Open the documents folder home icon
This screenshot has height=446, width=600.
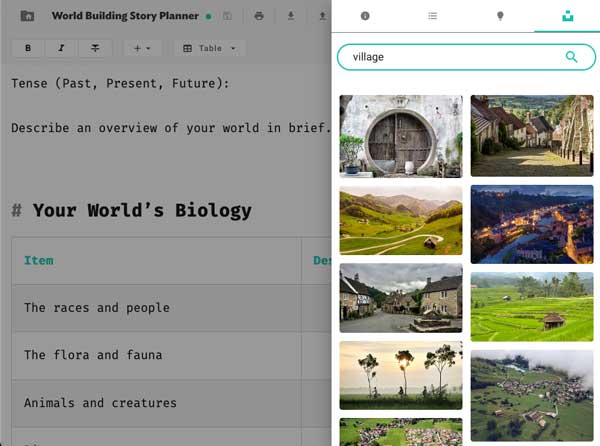point(27,16)
